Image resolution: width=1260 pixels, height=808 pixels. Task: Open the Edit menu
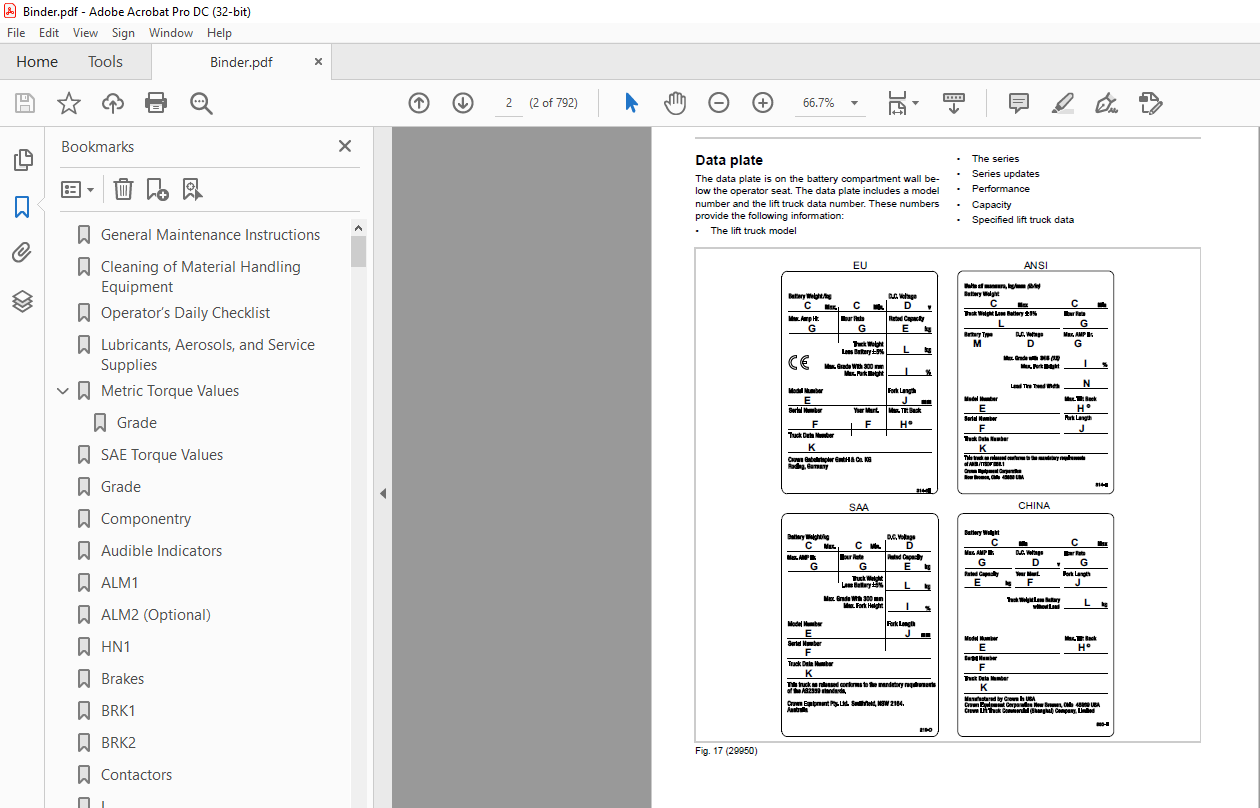point(49,33)
